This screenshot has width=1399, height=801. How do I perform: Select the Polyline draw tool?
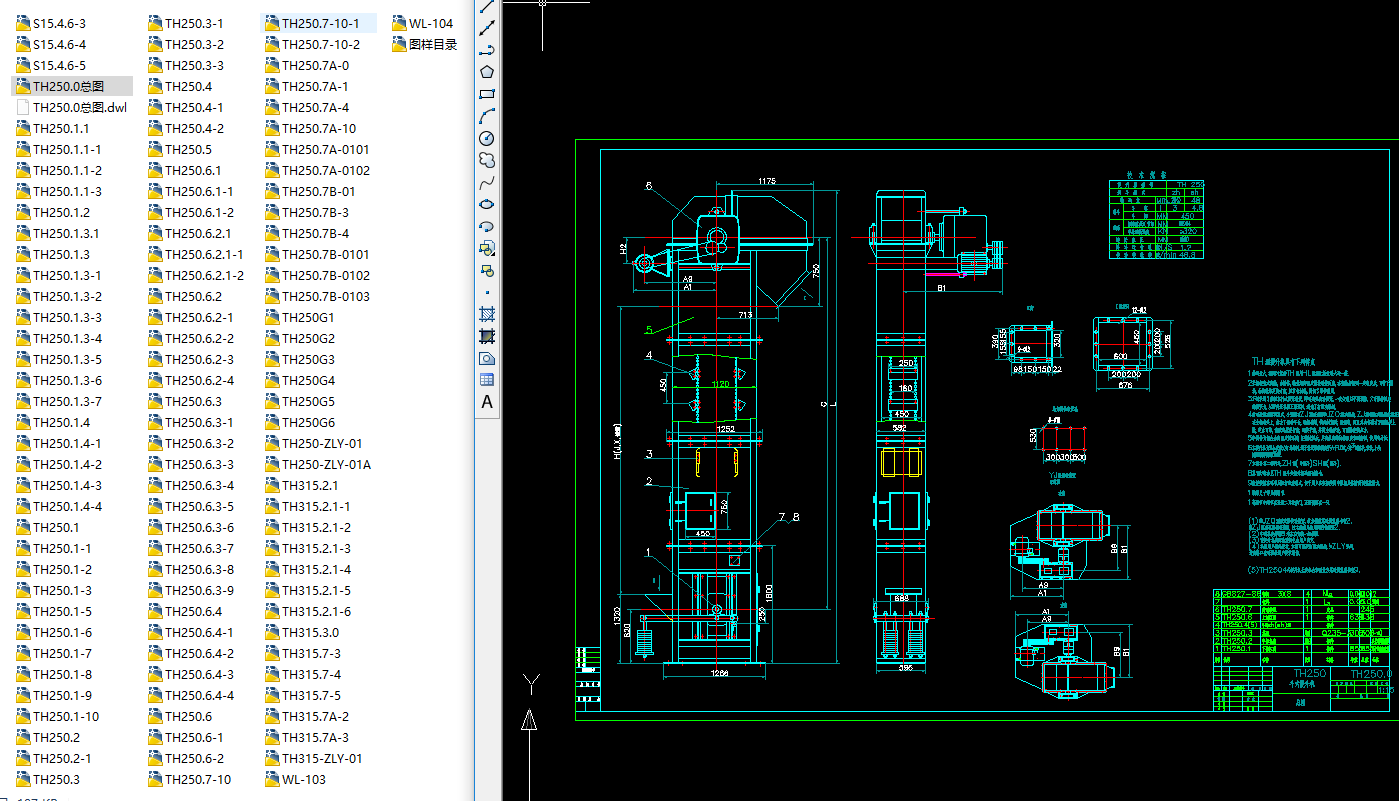487,50
